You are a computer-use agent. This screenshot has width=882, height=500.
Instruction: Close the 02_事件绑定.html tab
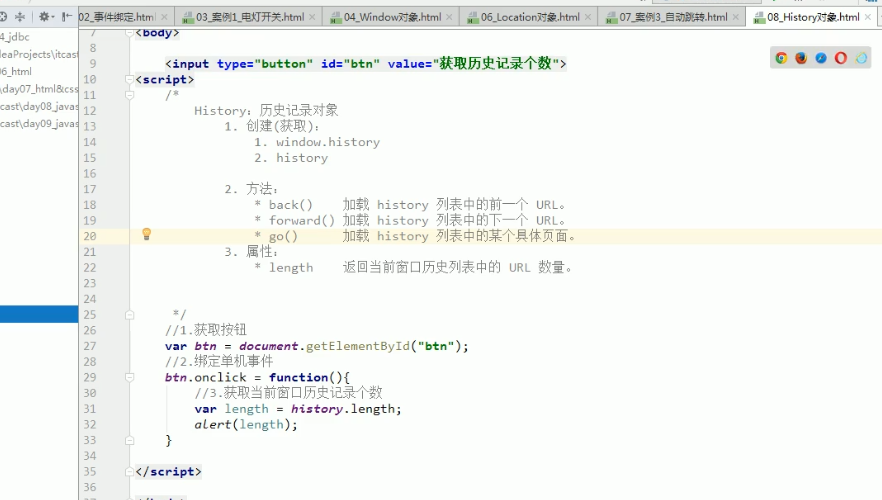(x=164, y=17)
